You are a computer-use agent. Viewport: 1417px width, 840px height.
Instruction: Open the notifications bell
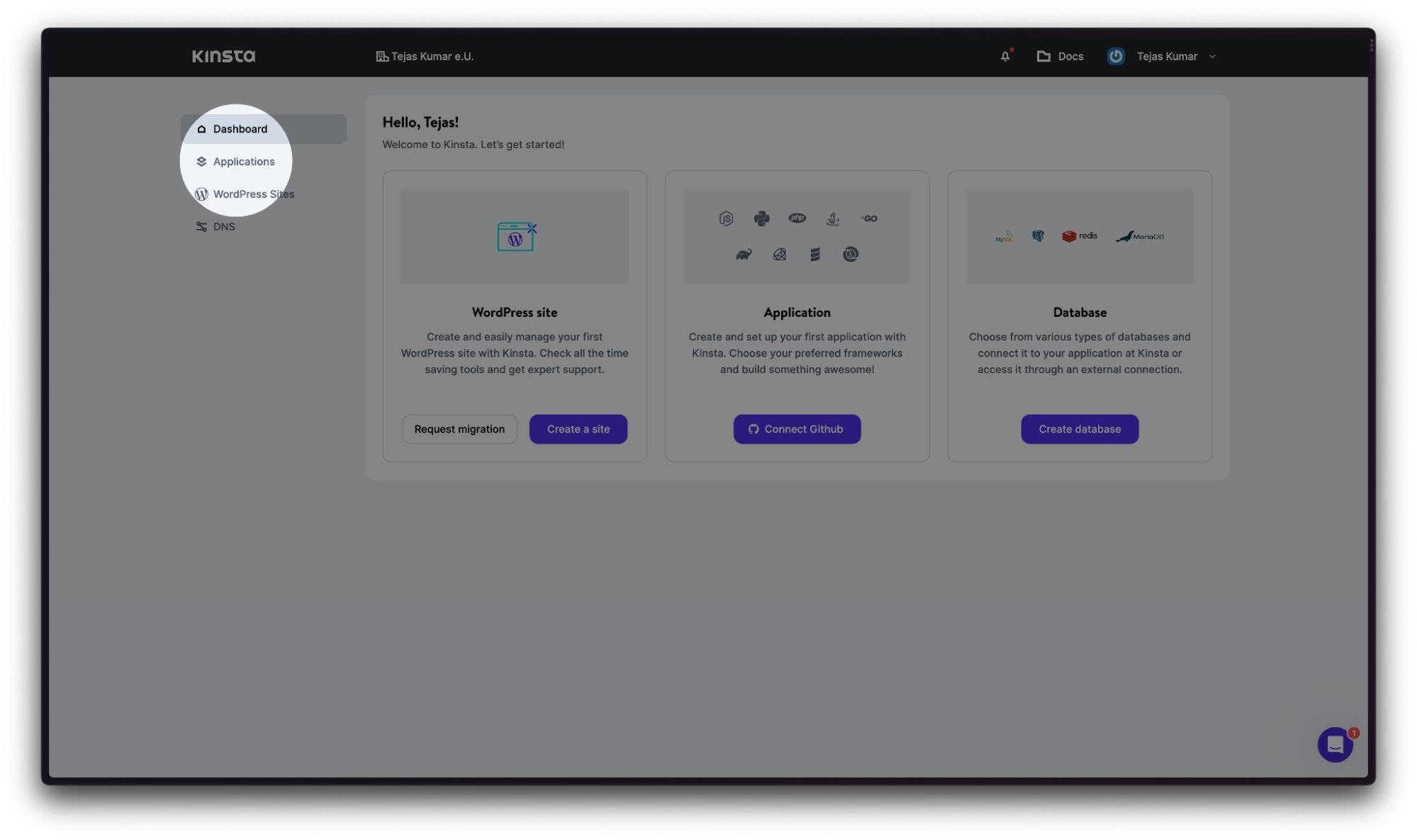click(1004, 56)
